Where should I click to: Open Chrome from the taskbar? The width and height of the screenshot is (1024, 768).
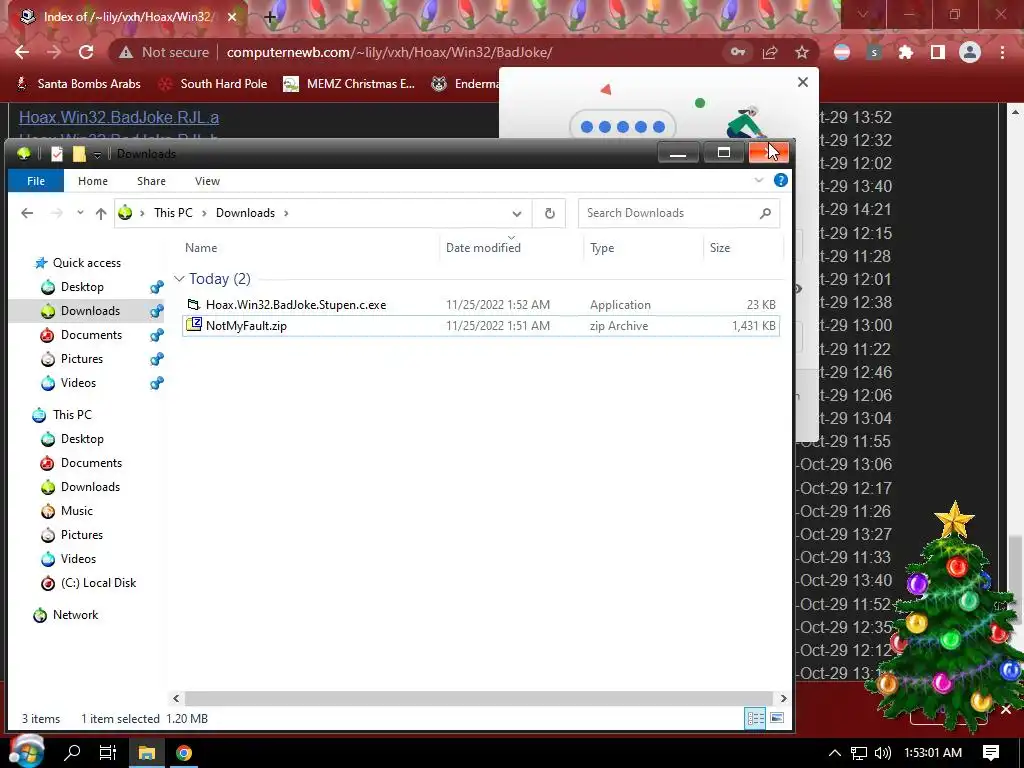tap(184, 752)
